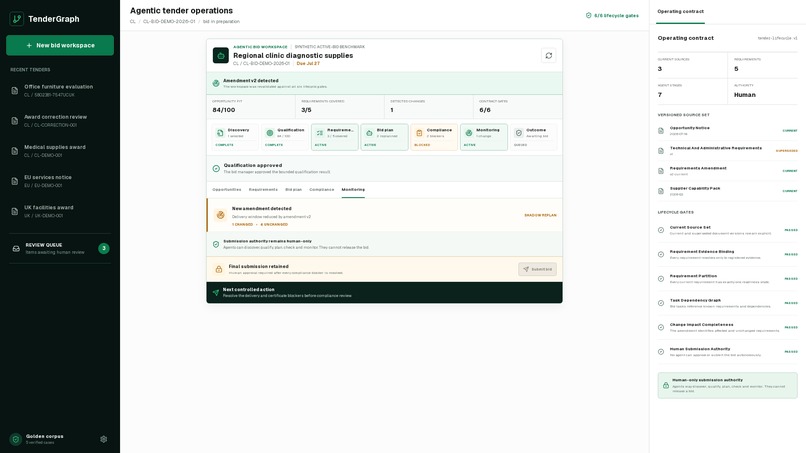Click the Technical And Administrative Requirements row

pyautogui.click(x=727, y=151)
